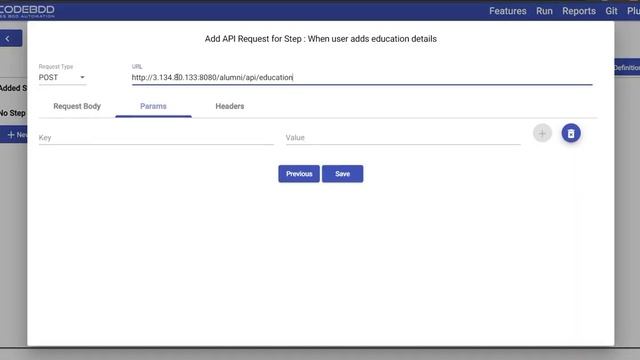Select the Params tab
640x360 pixels.
point(153,106)
